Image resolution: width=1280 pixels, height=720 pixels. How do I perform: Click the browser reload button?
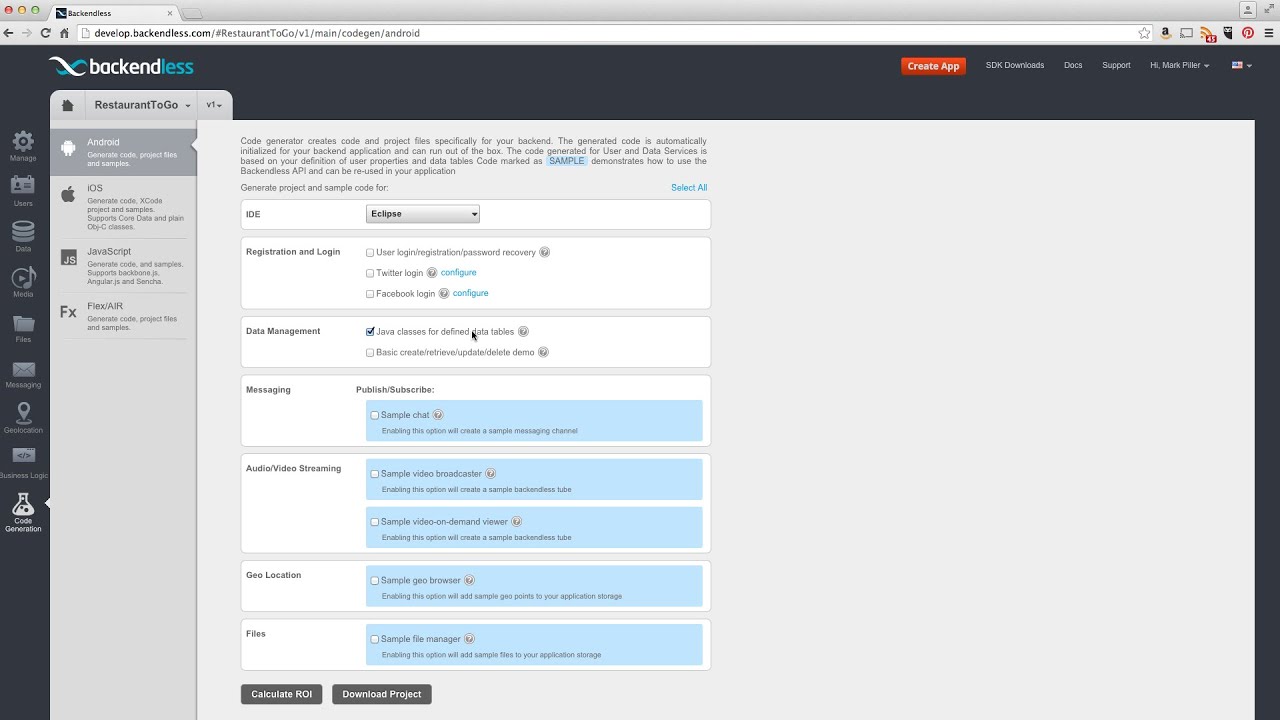coord(45,33)
